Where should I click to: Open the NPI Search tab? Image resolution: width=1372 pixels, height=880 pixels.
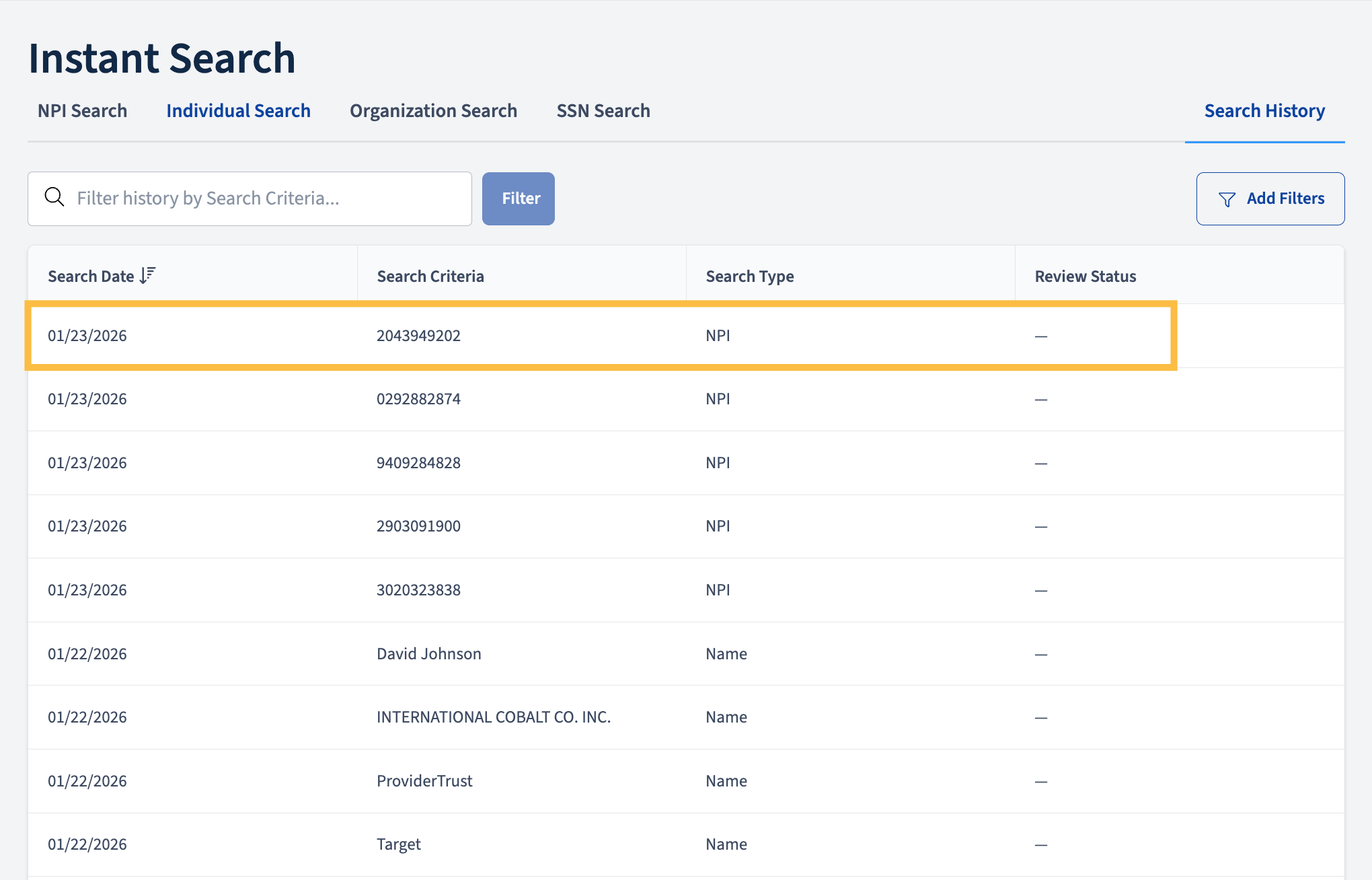pos(82,111)
